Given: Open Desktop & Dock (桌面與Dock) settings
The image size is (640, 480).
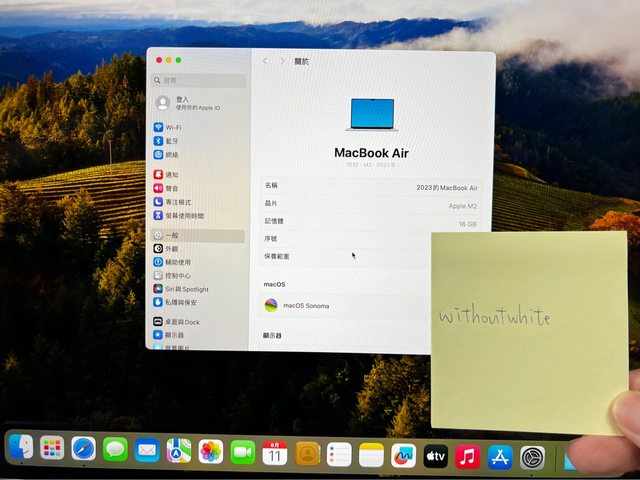Looking at the screenshot, I should 182,321.
